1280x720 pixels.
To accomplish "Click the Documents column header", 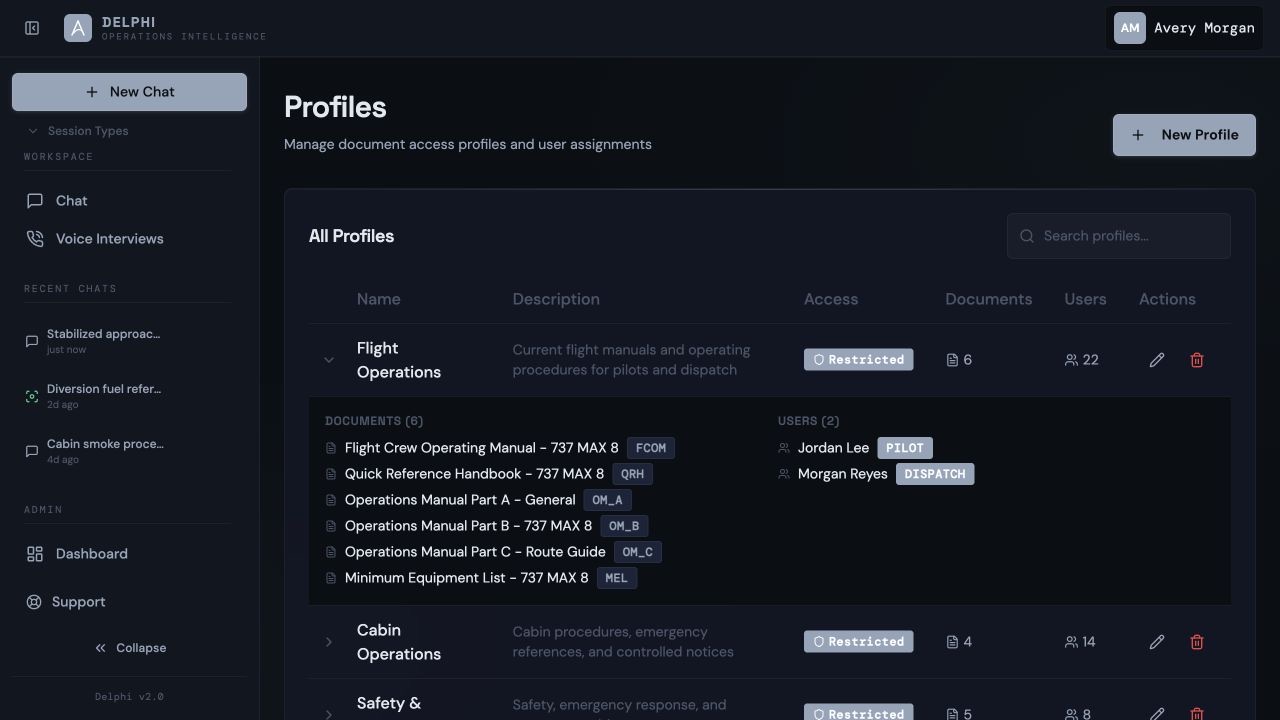I will [989, 299].
